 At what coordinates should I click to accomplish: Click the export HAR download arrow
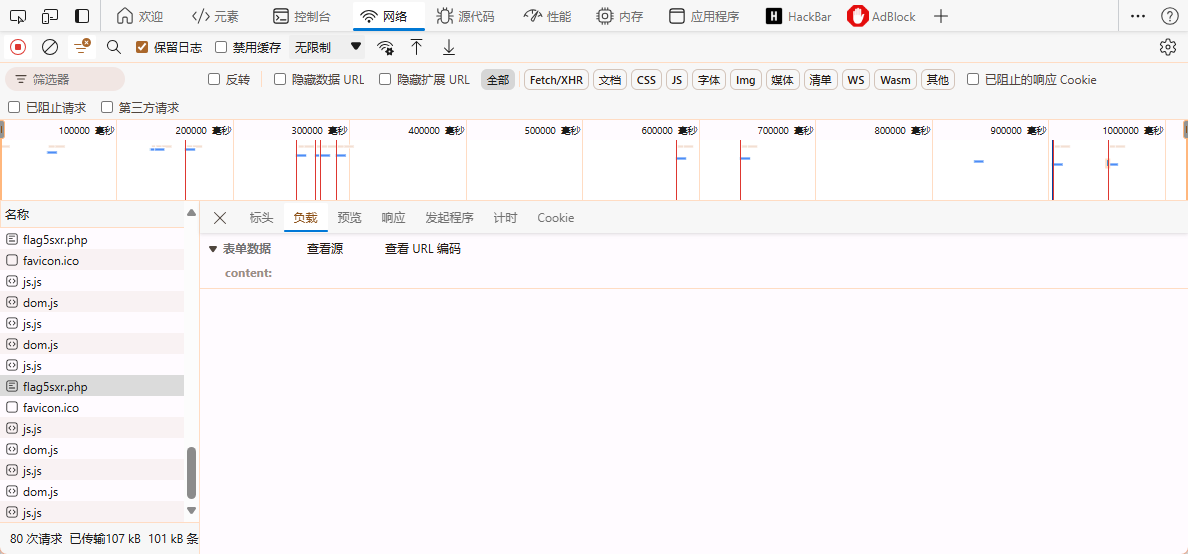point(449,47)
